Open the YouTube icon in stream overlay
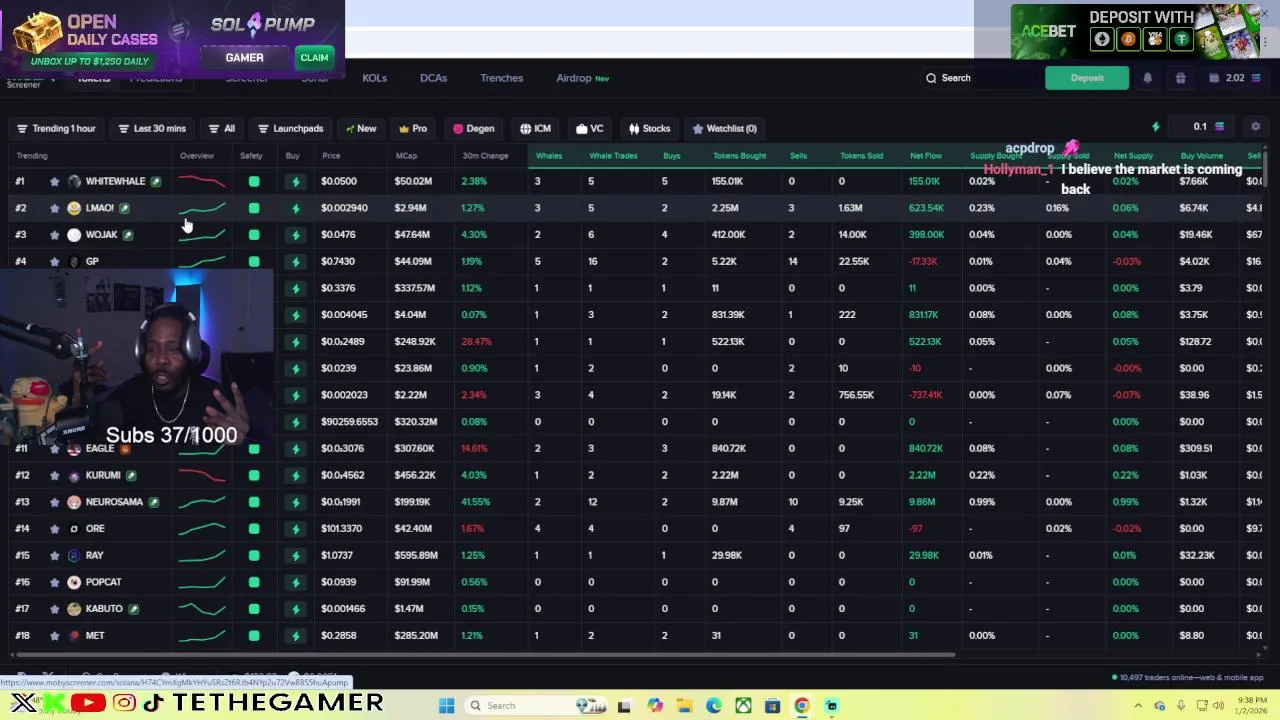Viewport: 1280px width, 720px height. 88,704
